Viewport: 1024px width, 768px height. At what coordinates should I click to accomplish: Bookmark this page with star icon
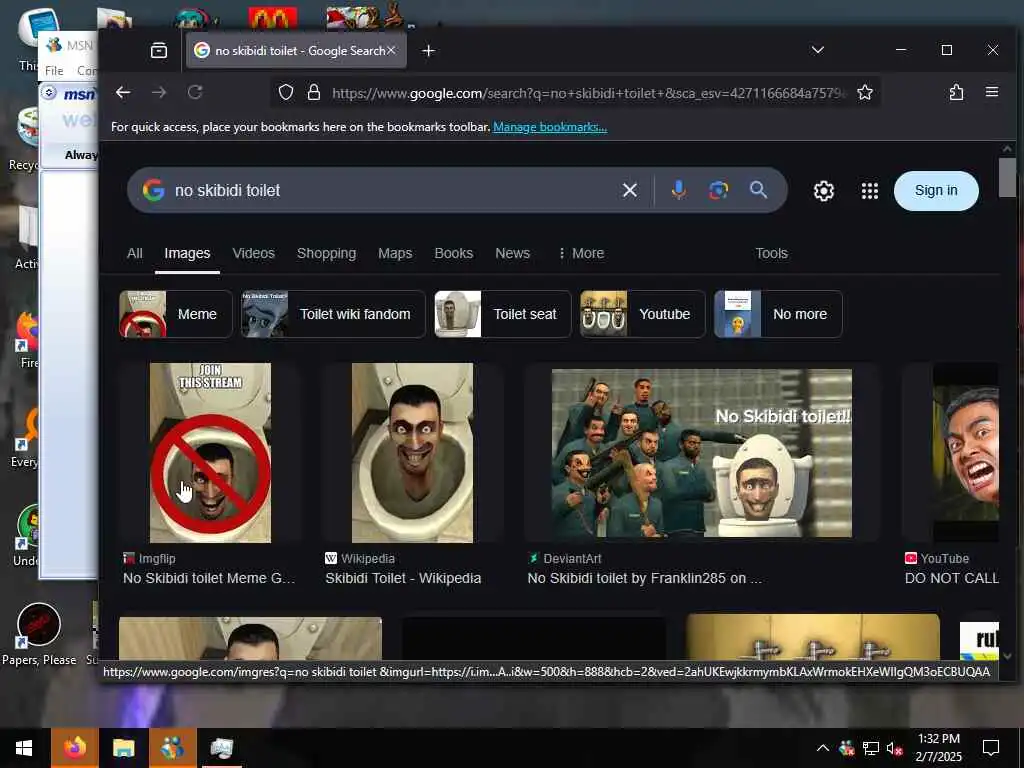coord(865,92)
